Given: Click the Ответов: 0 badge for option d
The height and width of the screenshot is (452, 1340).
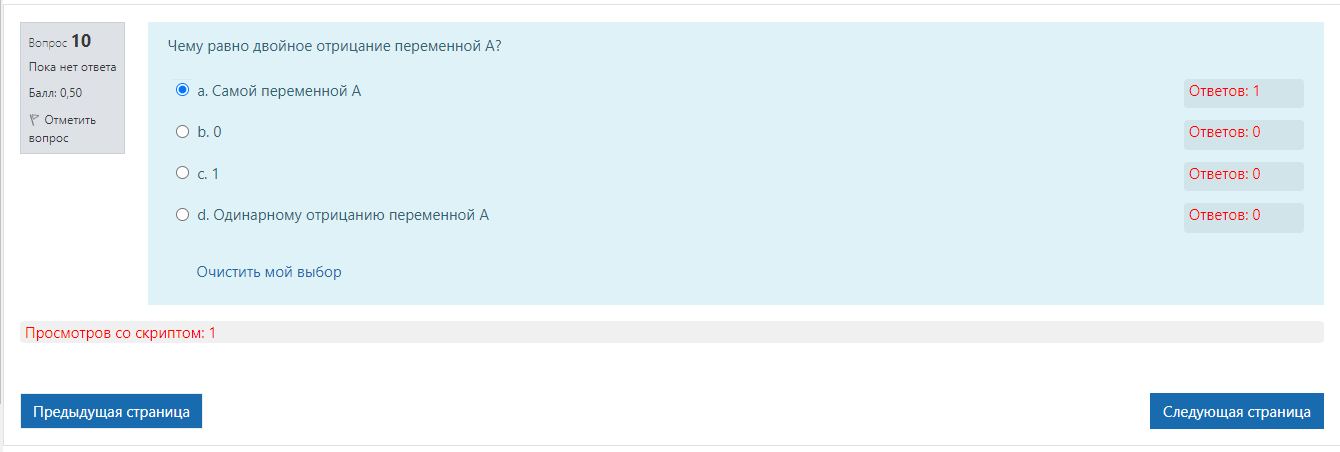Looking at the screenshot, I should click(1244, 216).
